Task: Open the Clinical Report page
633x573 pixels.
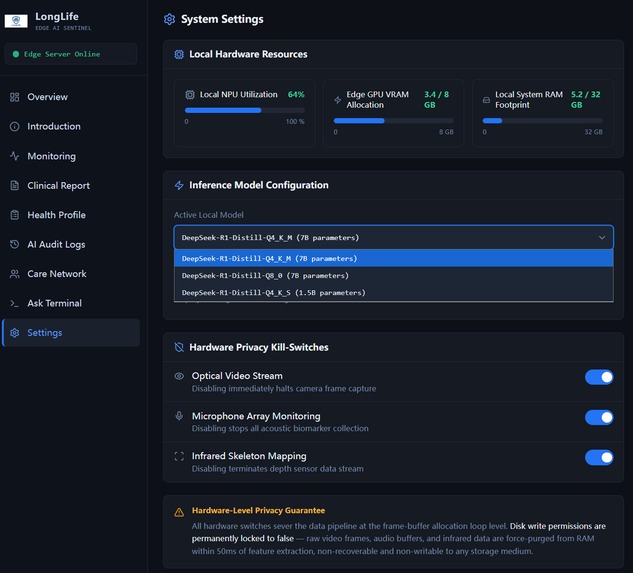Action: [x=71, y=185]
